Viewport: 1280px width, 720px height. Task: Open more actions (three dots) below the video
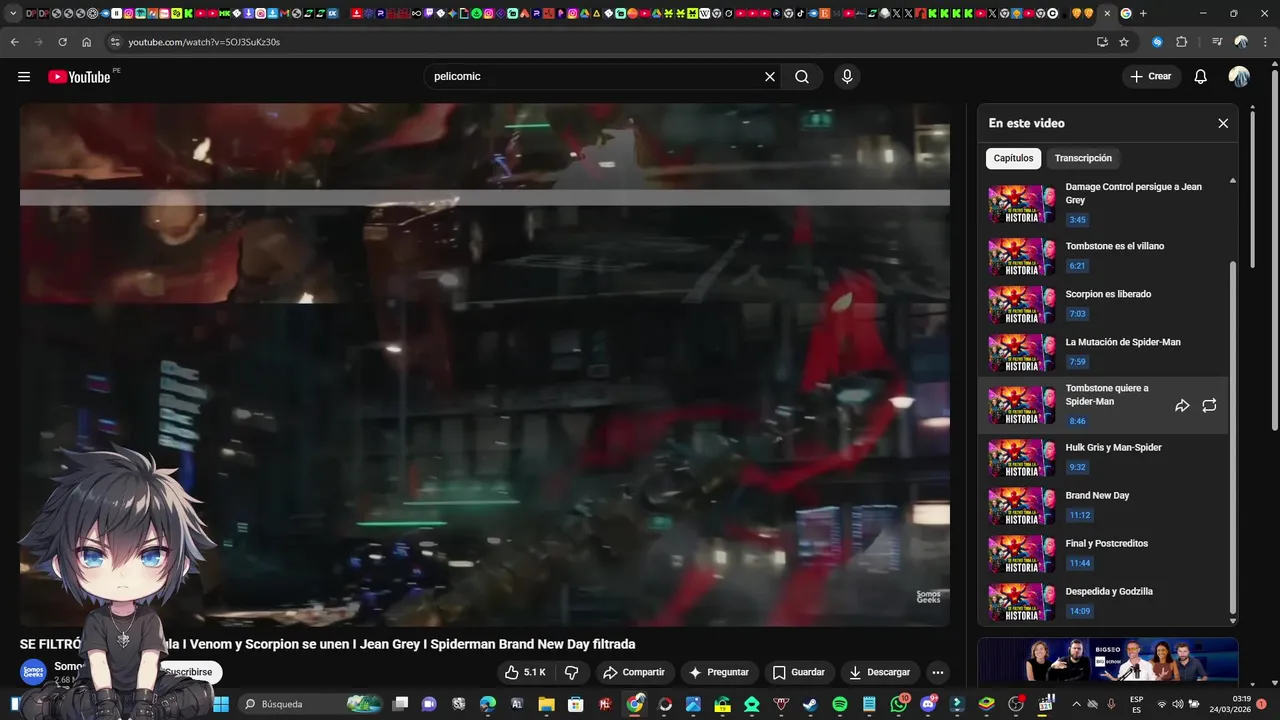pyautogui.click(x=937, y=672)
